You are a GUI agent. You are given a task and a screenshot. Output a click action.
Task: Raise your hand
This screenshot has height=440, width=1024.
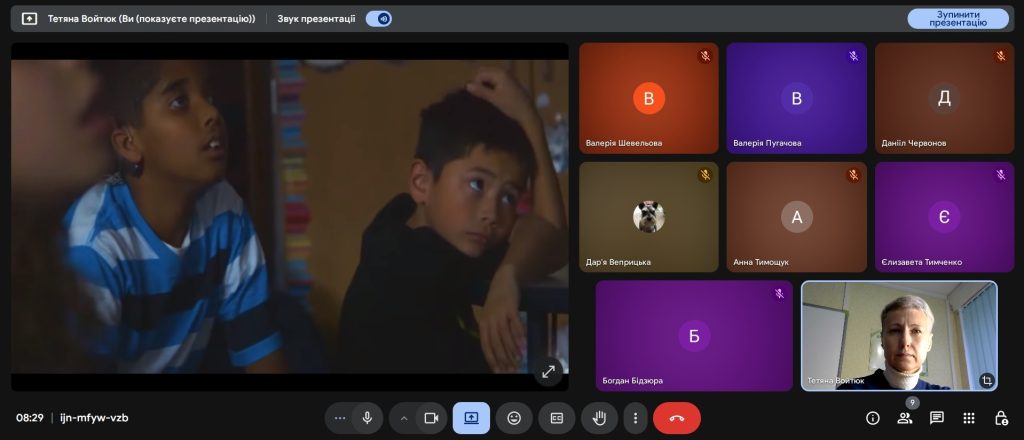[x=600, y=418]
